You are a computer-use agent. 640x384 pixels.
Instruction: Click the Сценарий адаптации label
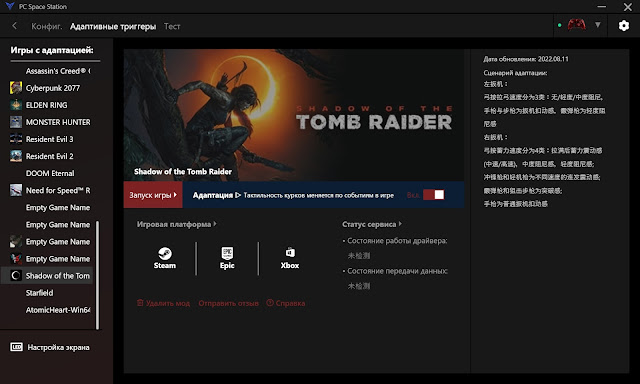pyautogui.click(x=515, y=73)
